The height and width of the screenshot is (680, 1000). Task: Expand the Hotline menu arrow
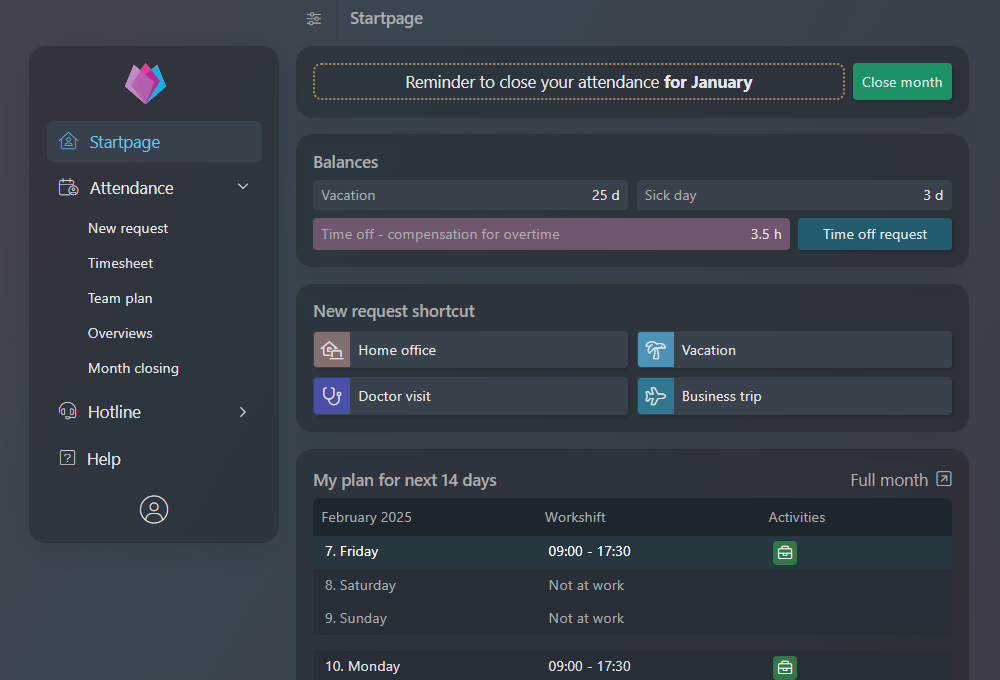pos(243,412)
